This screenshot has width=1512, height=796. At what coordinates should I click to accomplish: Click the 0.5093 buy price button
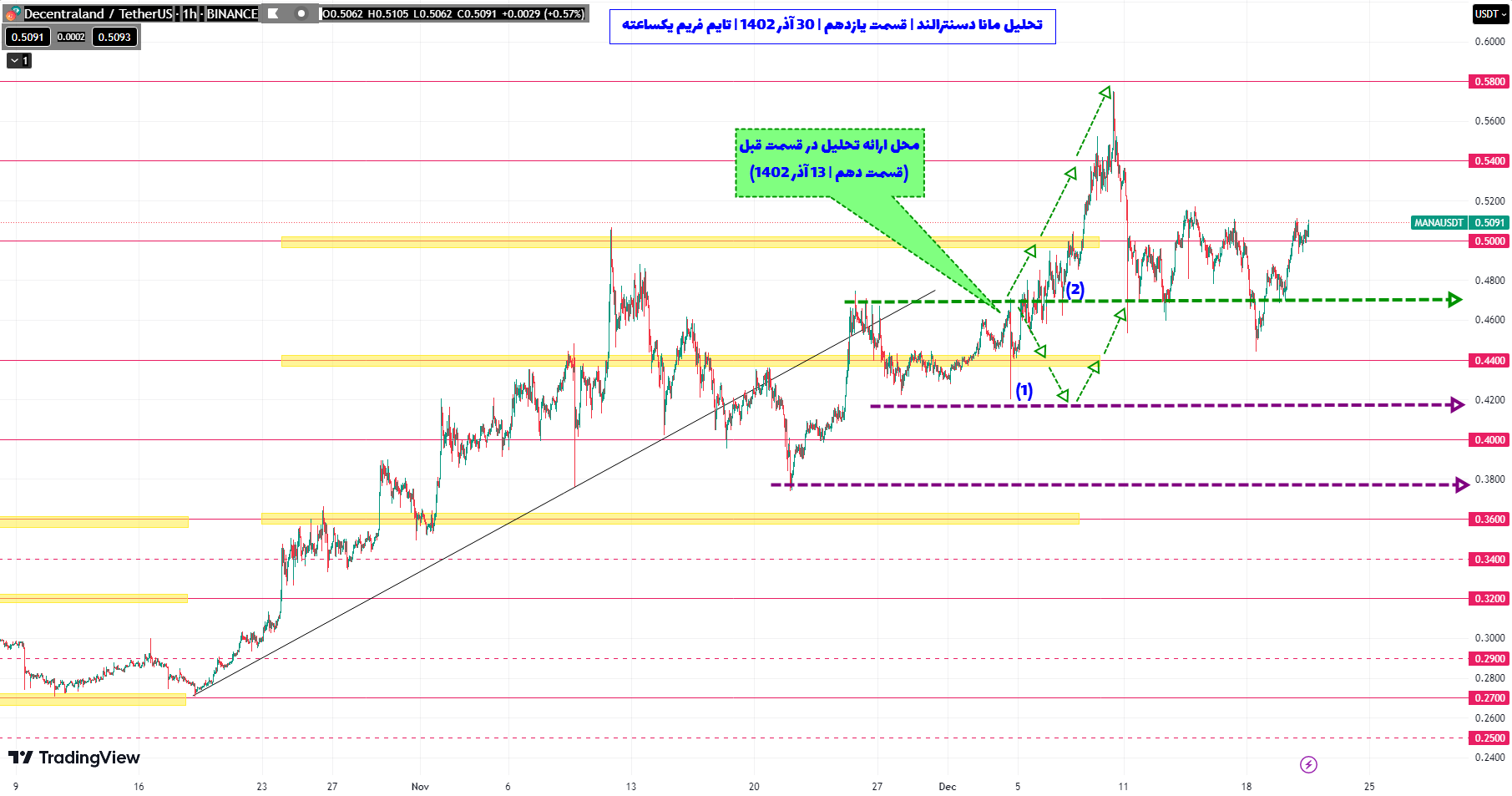click(114, 38)
